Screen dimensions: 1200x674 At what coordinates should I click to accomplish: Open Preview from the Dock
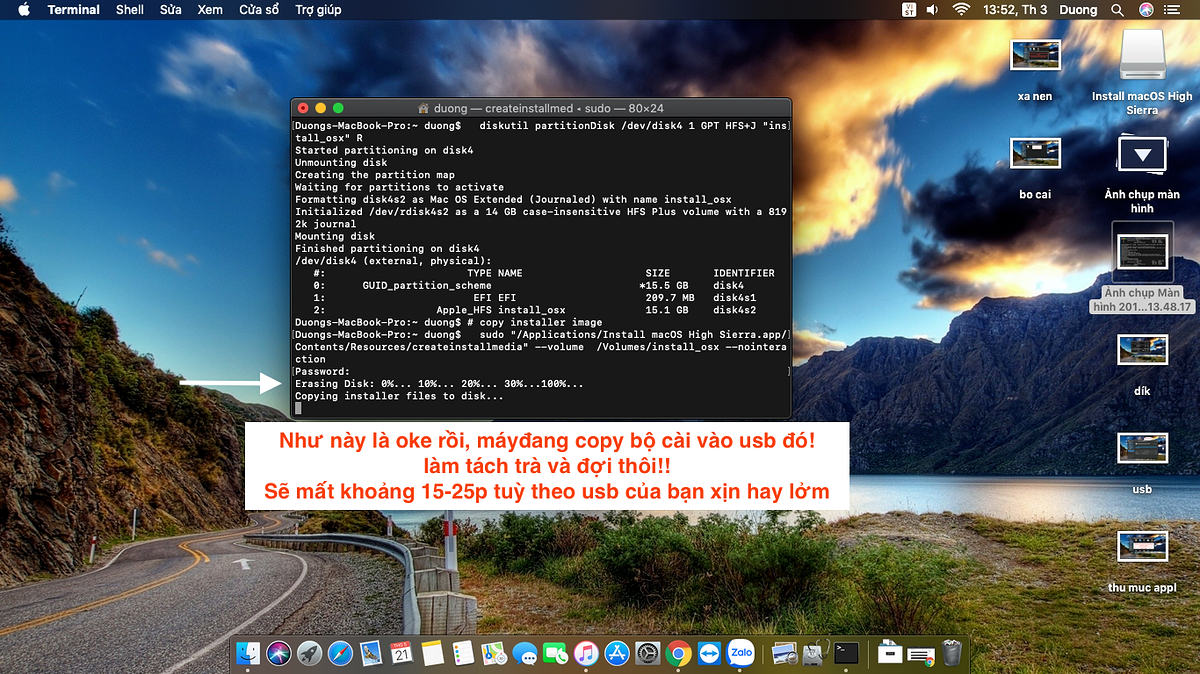784,653
